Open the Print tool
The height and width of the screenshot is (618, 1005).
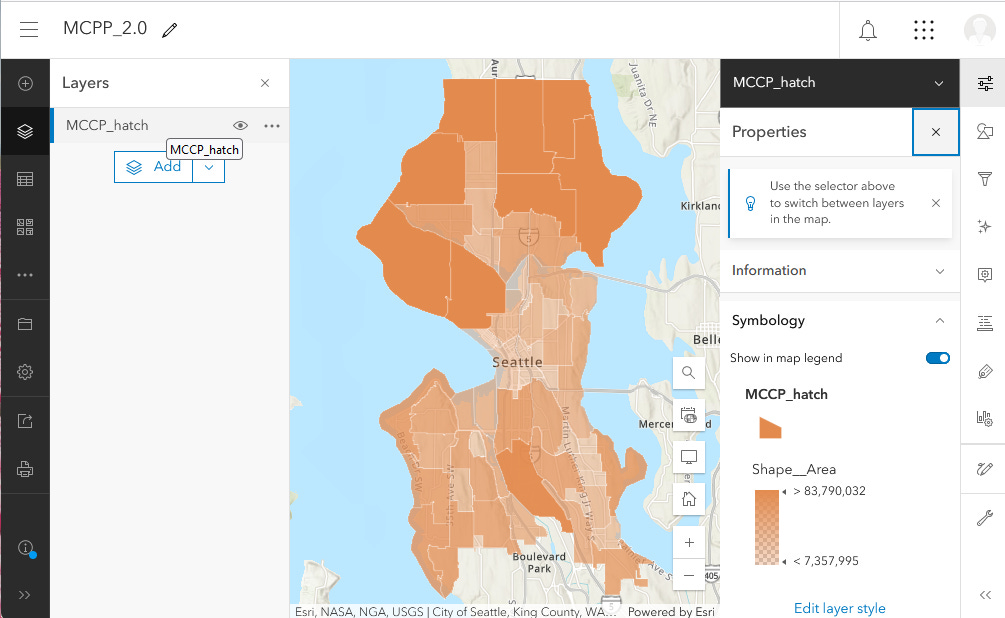click(x=25, y=467)
